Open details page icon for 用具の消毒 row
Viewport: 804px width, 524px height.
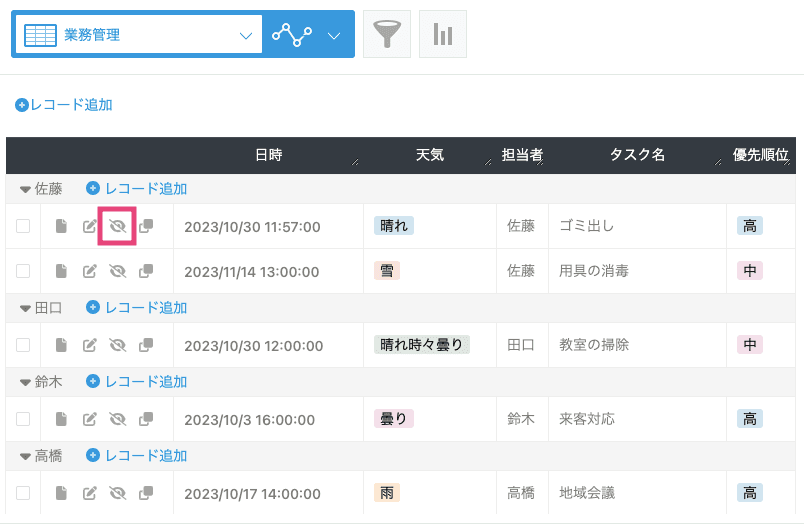[61, 271]
